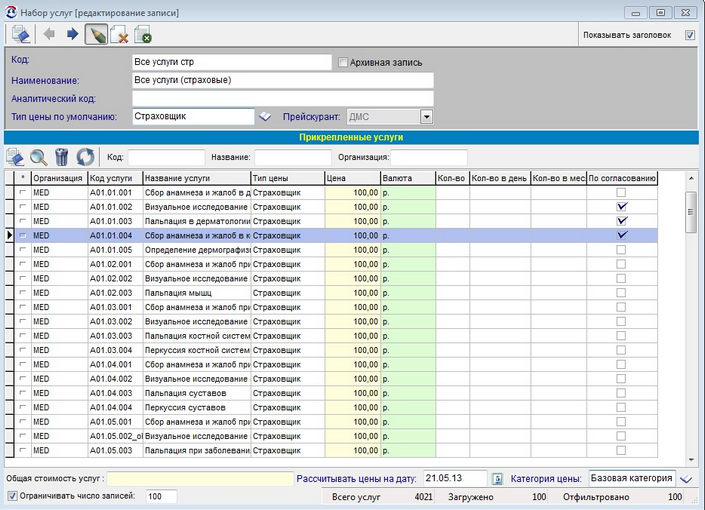
Task: Click the document icon with green badge
Action: point(143,34)
